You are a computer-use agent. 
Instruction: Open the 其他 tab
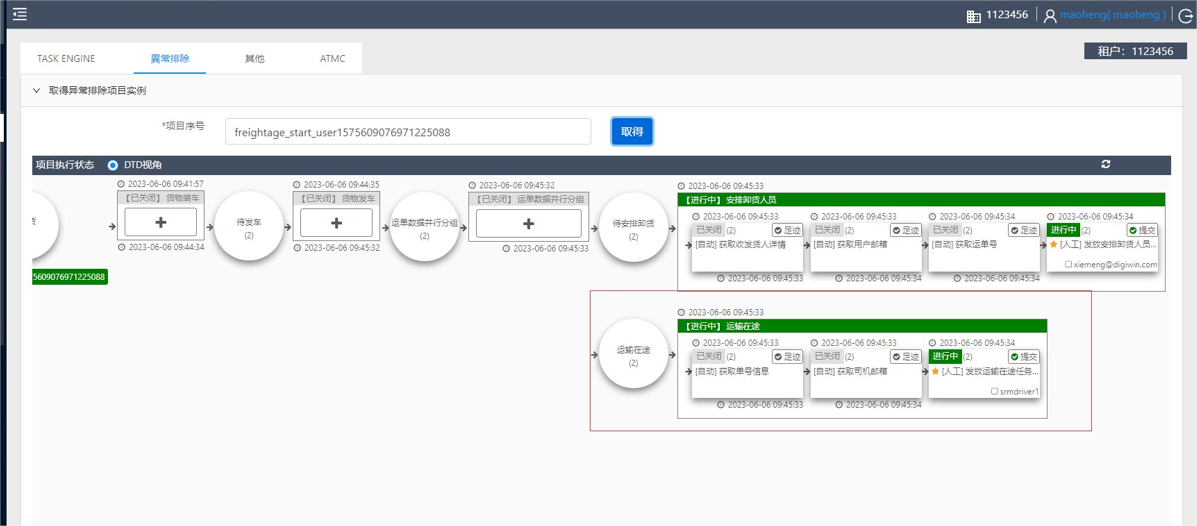254,59
